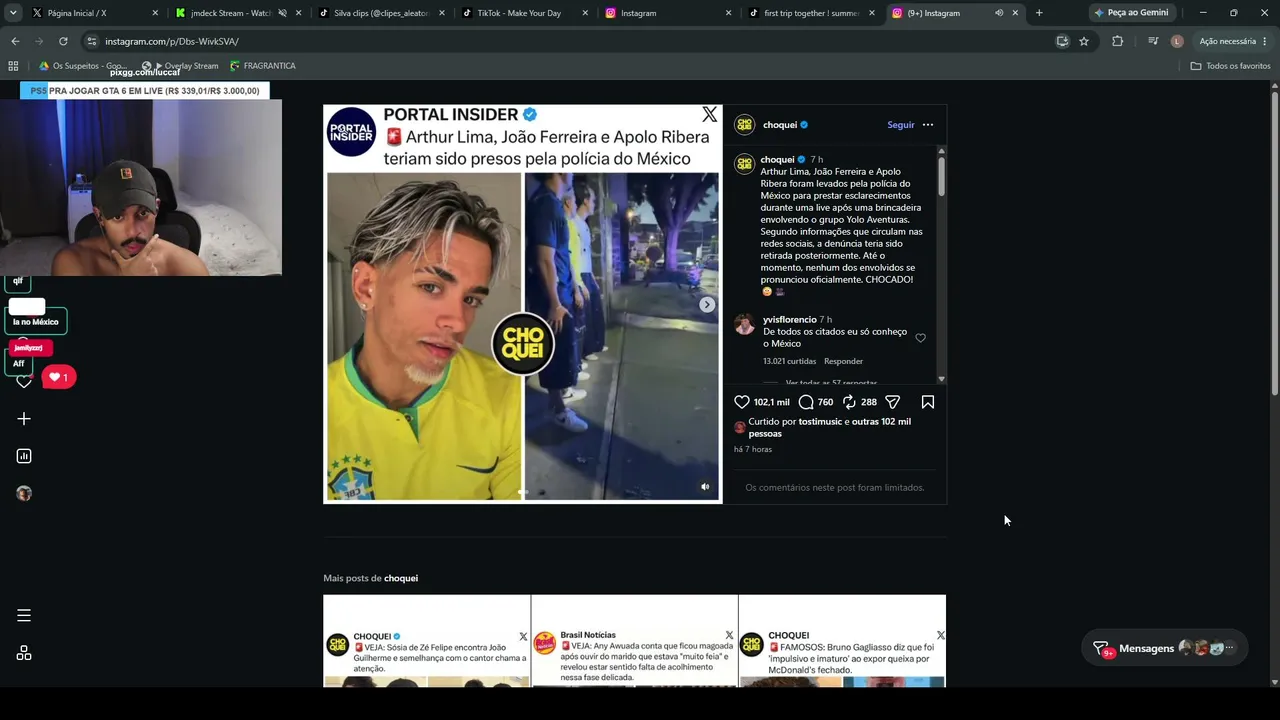Open Instagram notifications heart in left sidebar
This screenshot has height=720, width=1280.
24,381
